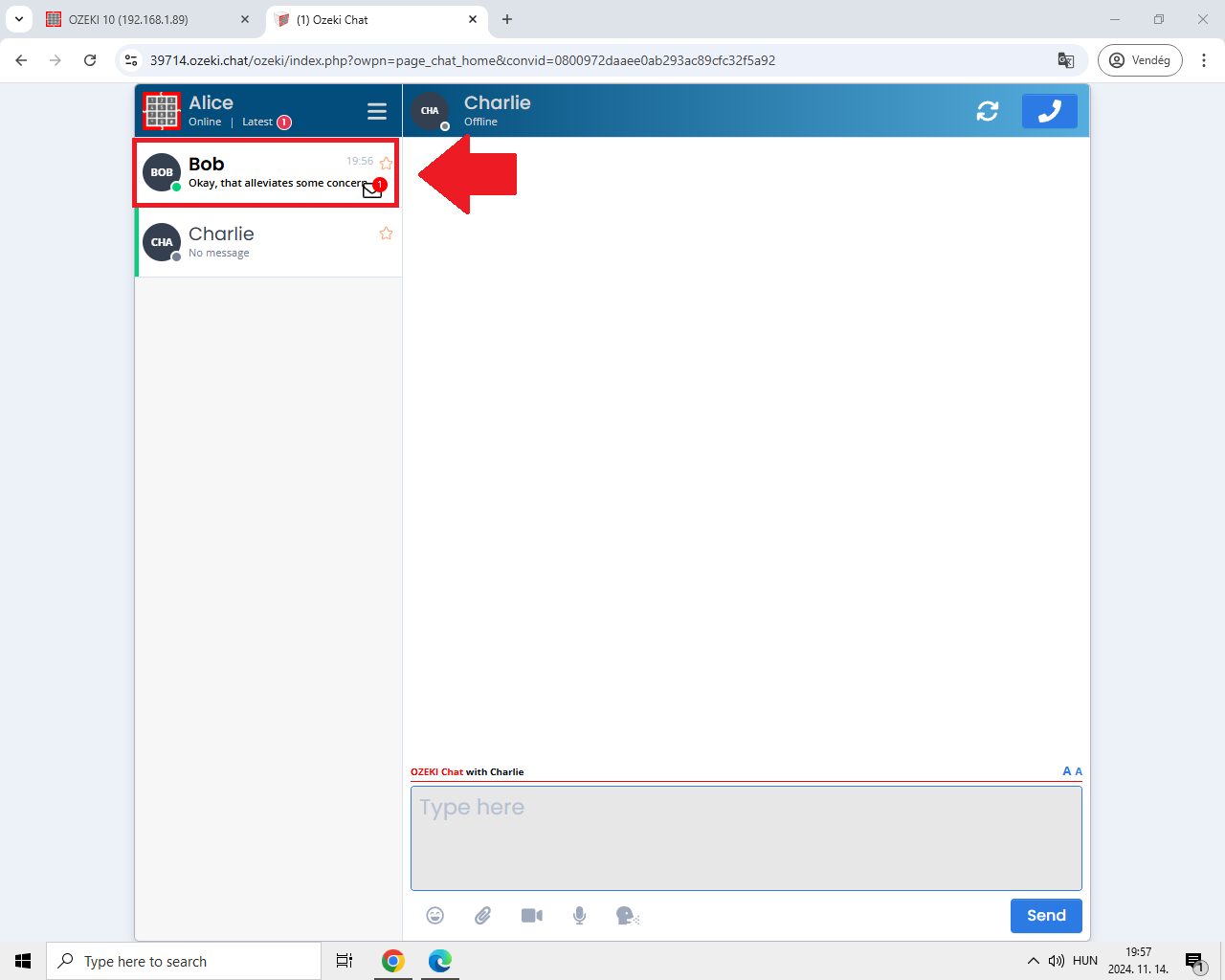Open Bob's unread message envelope icon
The width and height of the screenshot is (1225, 980).
pyautogui.click(x=372, y=189)
